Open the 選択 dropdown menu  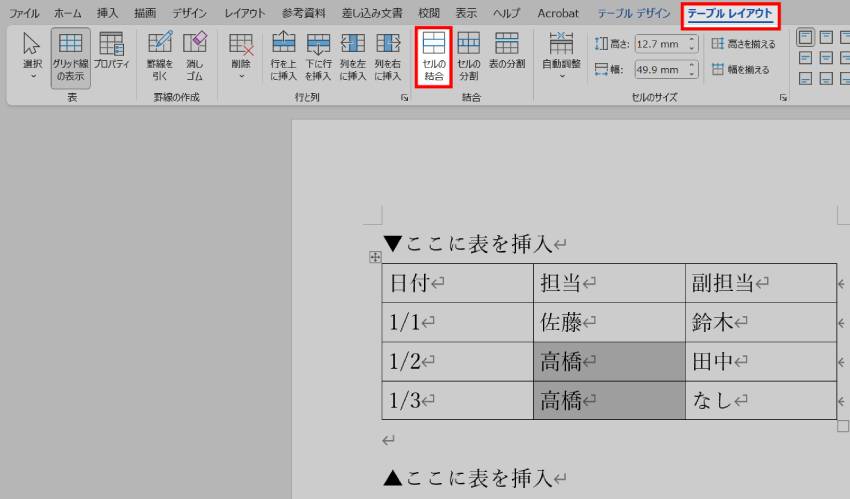[32, 56]
